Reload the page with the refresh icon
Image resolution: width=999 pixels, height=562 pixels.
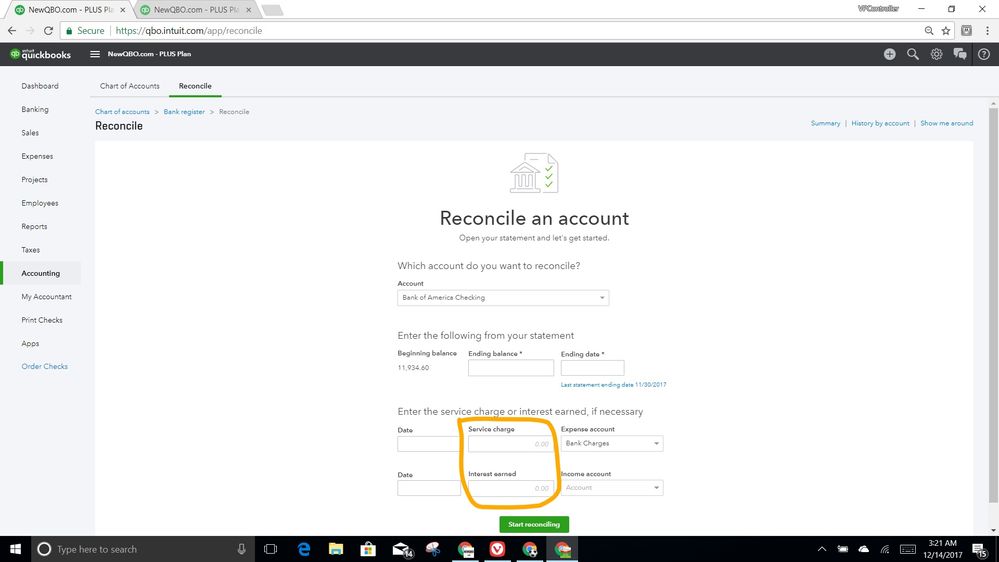click(48, 31)
